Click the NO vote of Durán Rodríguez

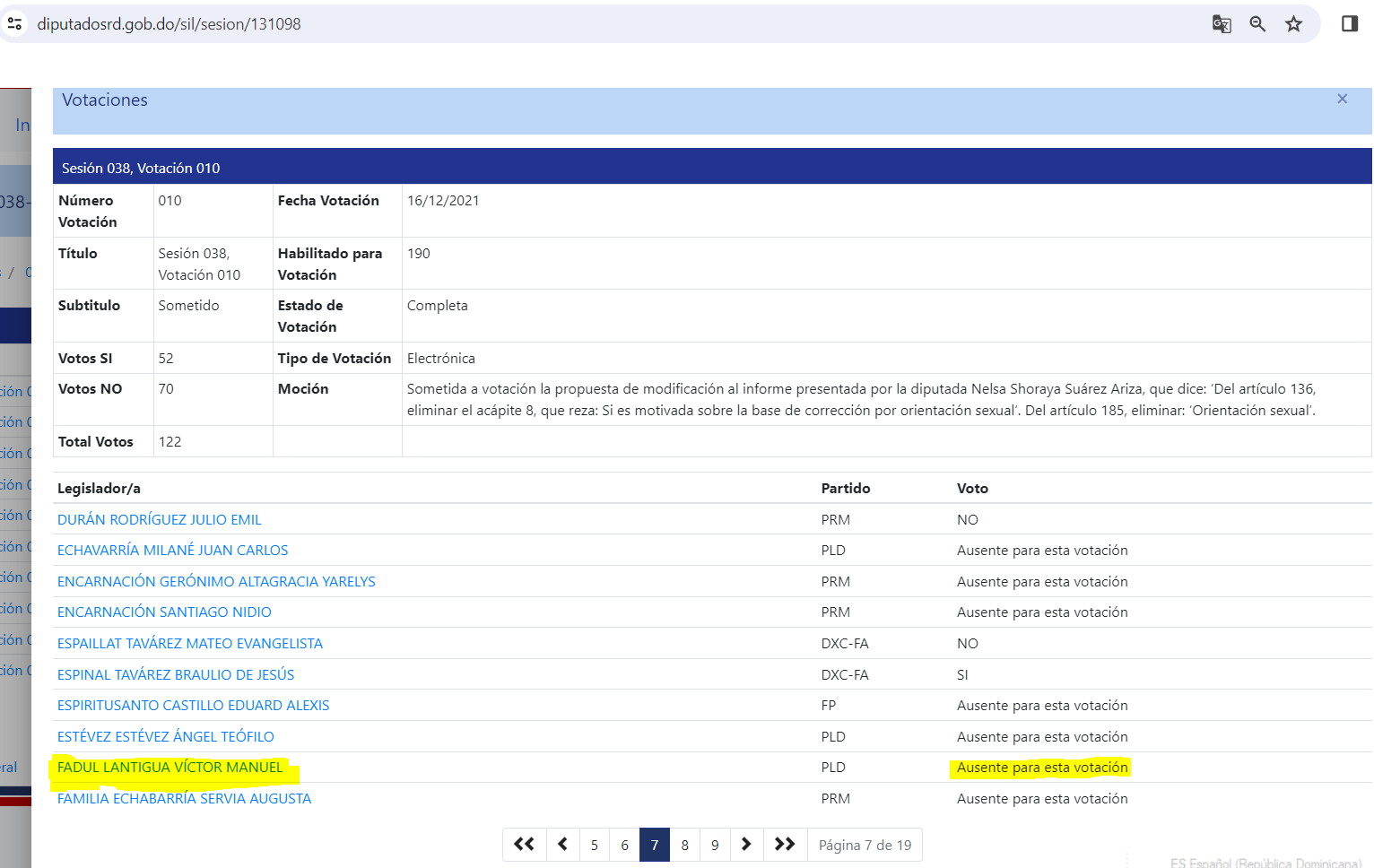click(968, 520)
